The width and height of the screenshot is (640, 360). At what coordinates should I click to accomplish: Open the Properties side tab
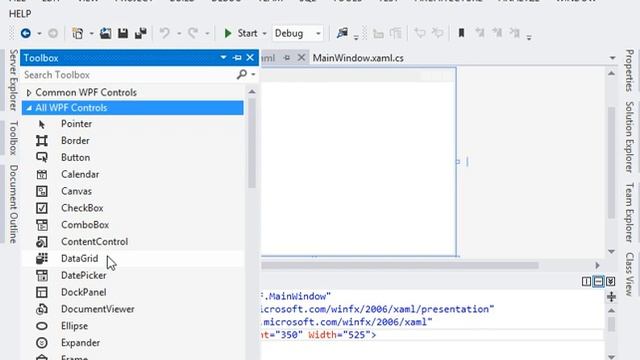tap(630, 71)
